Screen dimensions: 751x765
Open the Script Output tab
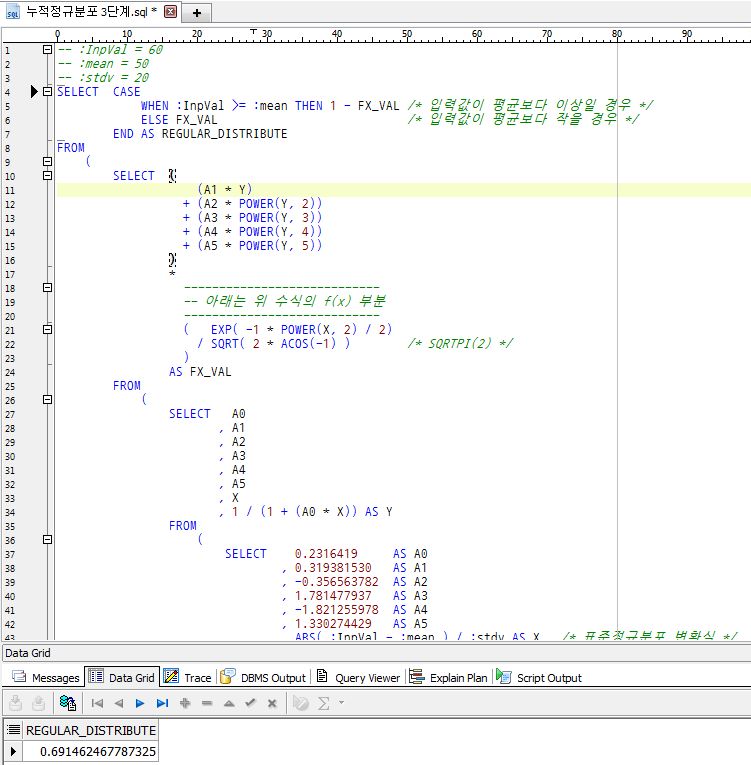(x=539, y=677)
